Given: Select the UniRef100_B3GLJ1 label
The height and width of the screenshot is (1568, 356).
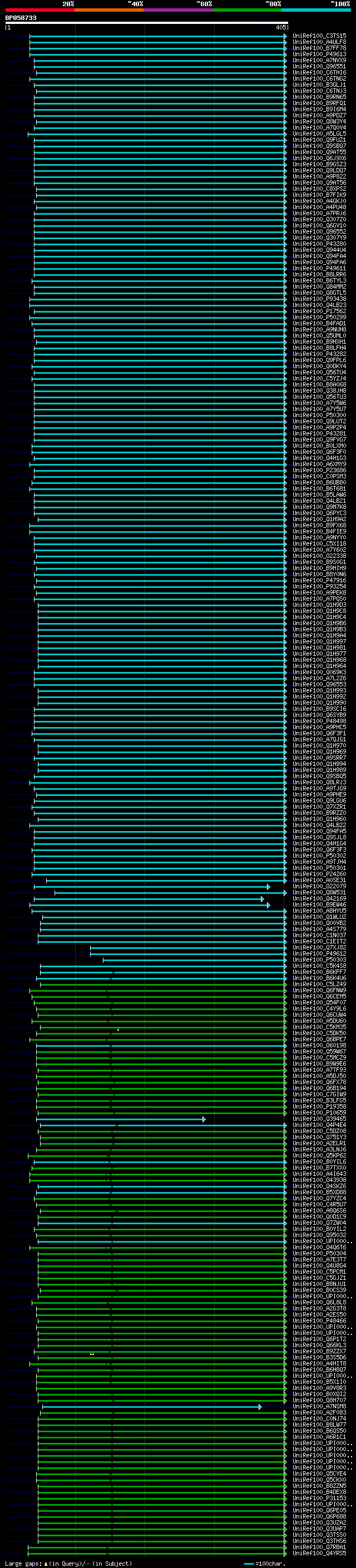Looking at the screenshot, I should 319,85.
